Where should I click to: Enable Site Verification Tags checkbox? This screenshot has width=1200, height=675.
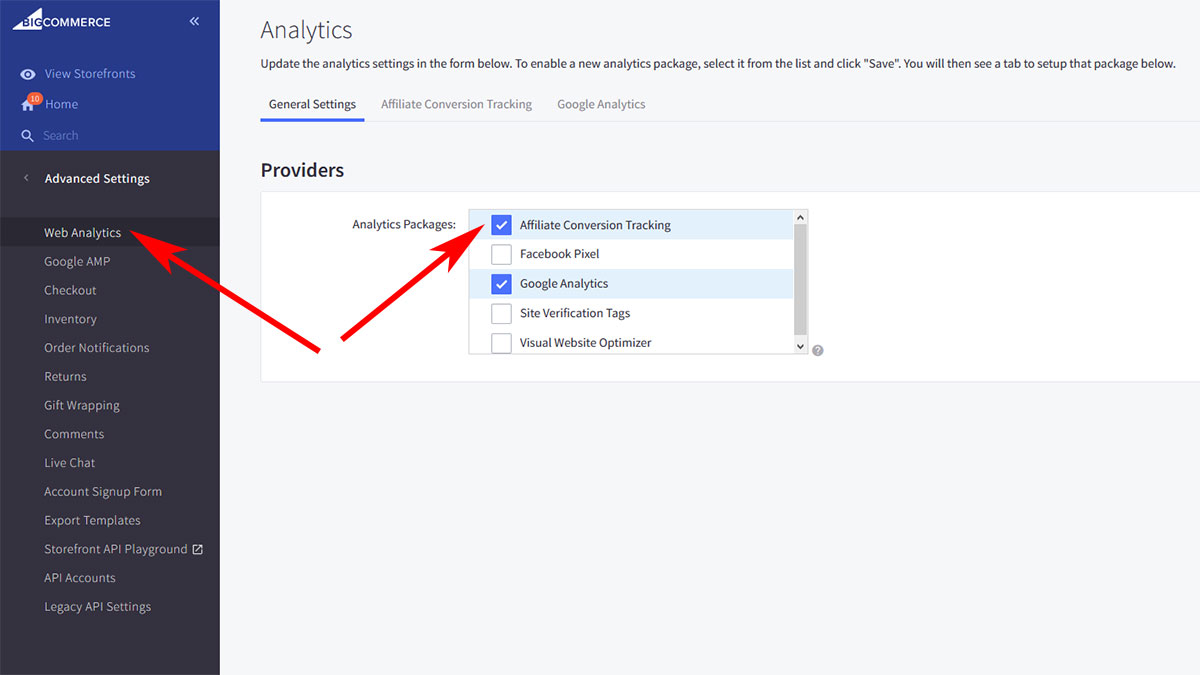(501, 313)
